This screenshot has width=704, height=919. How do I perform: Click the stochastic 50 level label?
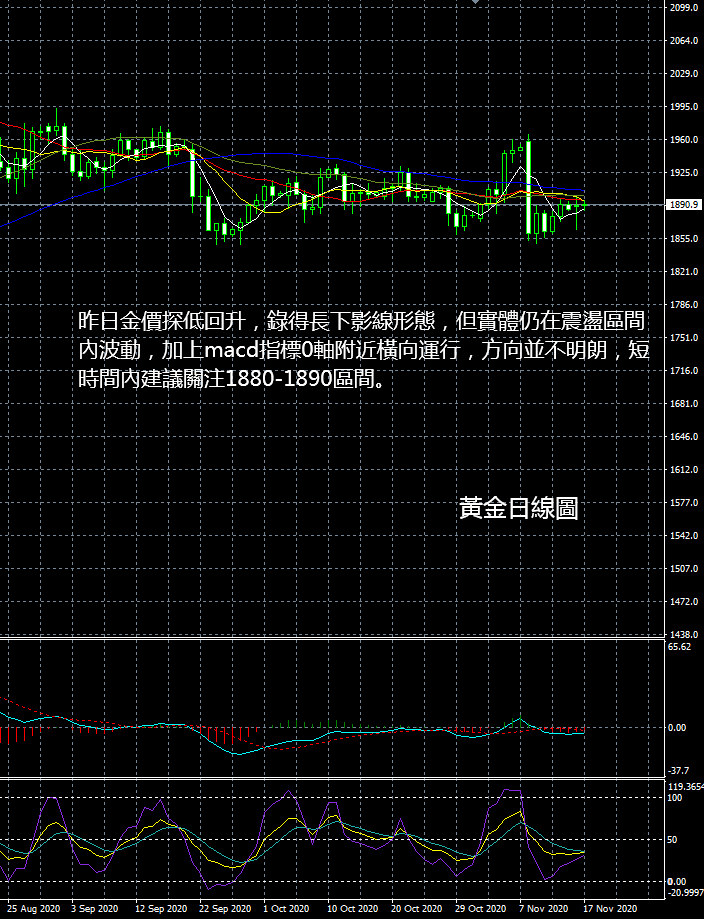tap(673, 839)
